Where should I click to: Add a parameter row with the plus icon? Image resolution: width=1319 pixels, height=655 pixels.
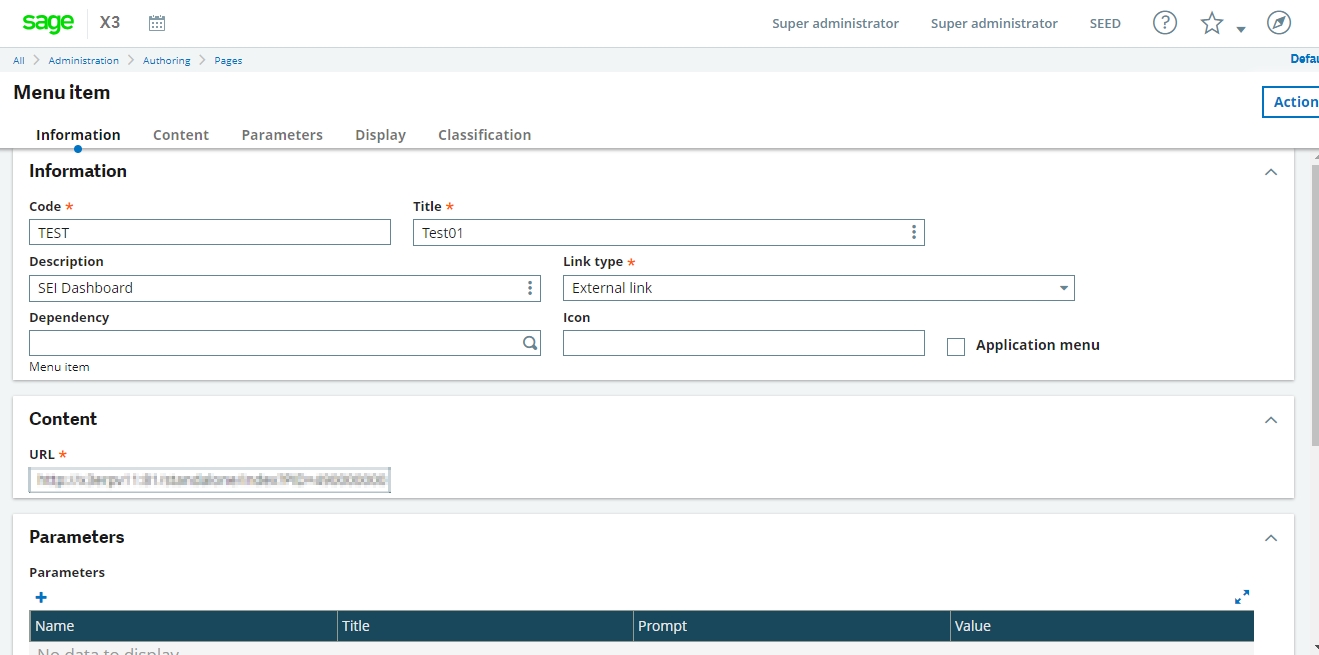pos(41,597)
